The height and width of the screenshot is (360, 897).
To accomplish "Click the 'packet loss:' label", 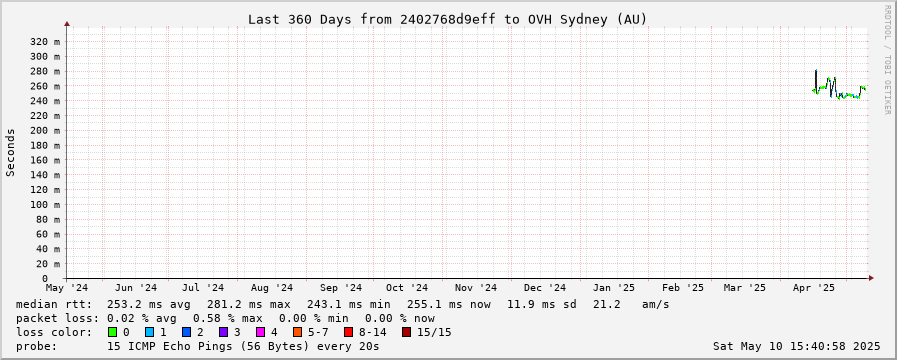I will click(57, 318).
